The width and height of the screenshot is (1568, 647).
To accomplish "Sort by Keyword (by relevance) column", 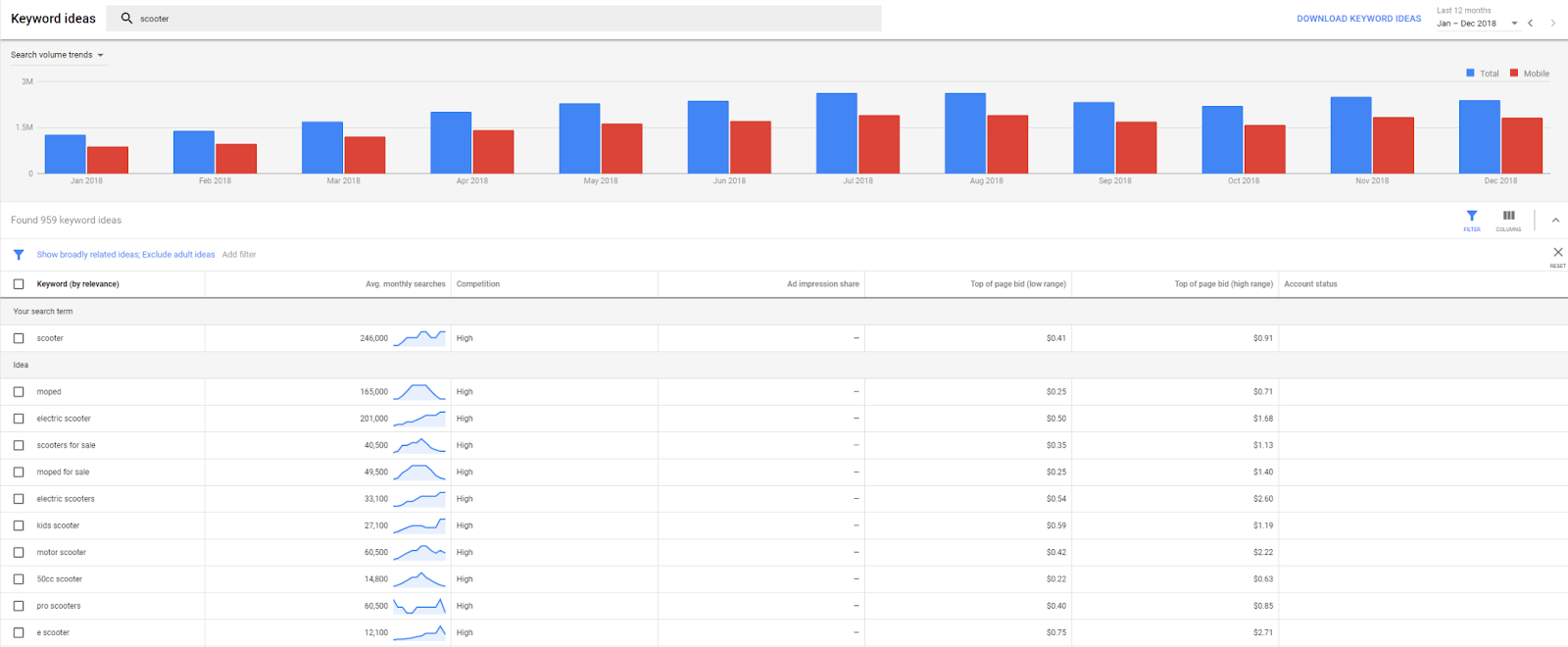I will pyautogui.click(x=77, y=284).
